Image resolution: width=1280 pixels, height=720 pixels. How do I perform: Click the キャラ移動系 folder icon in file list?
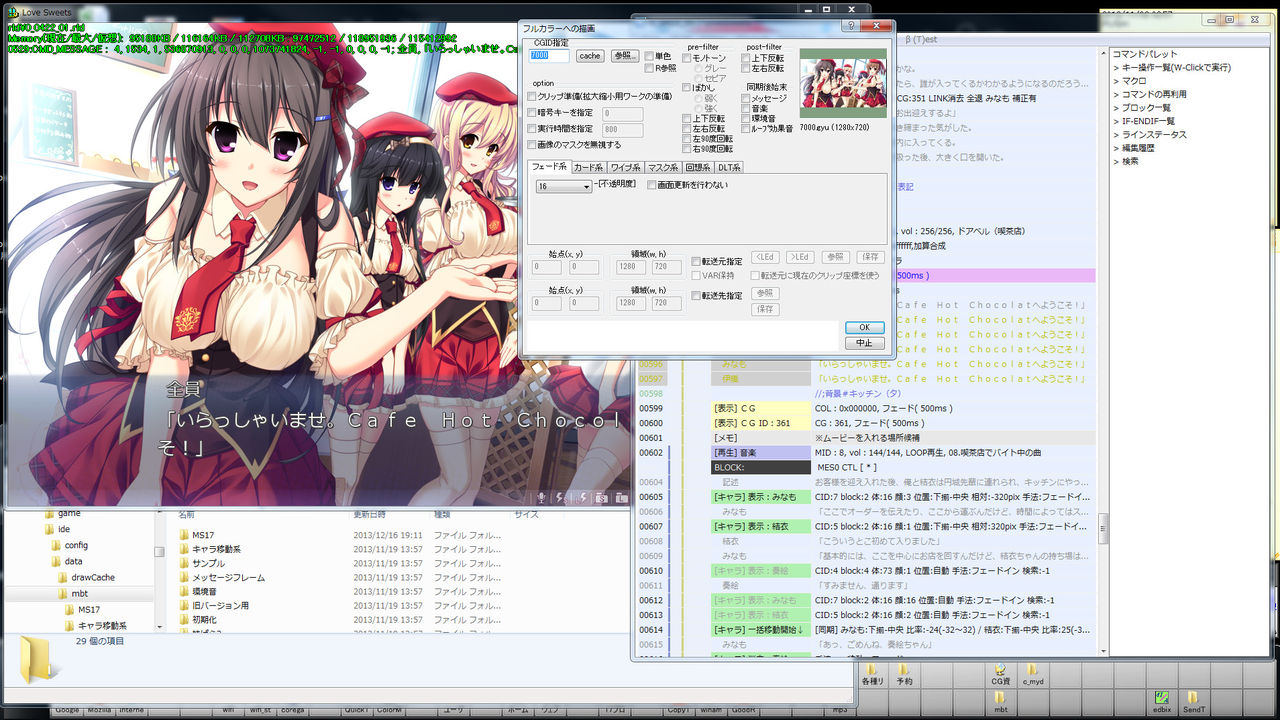point(184,549)
